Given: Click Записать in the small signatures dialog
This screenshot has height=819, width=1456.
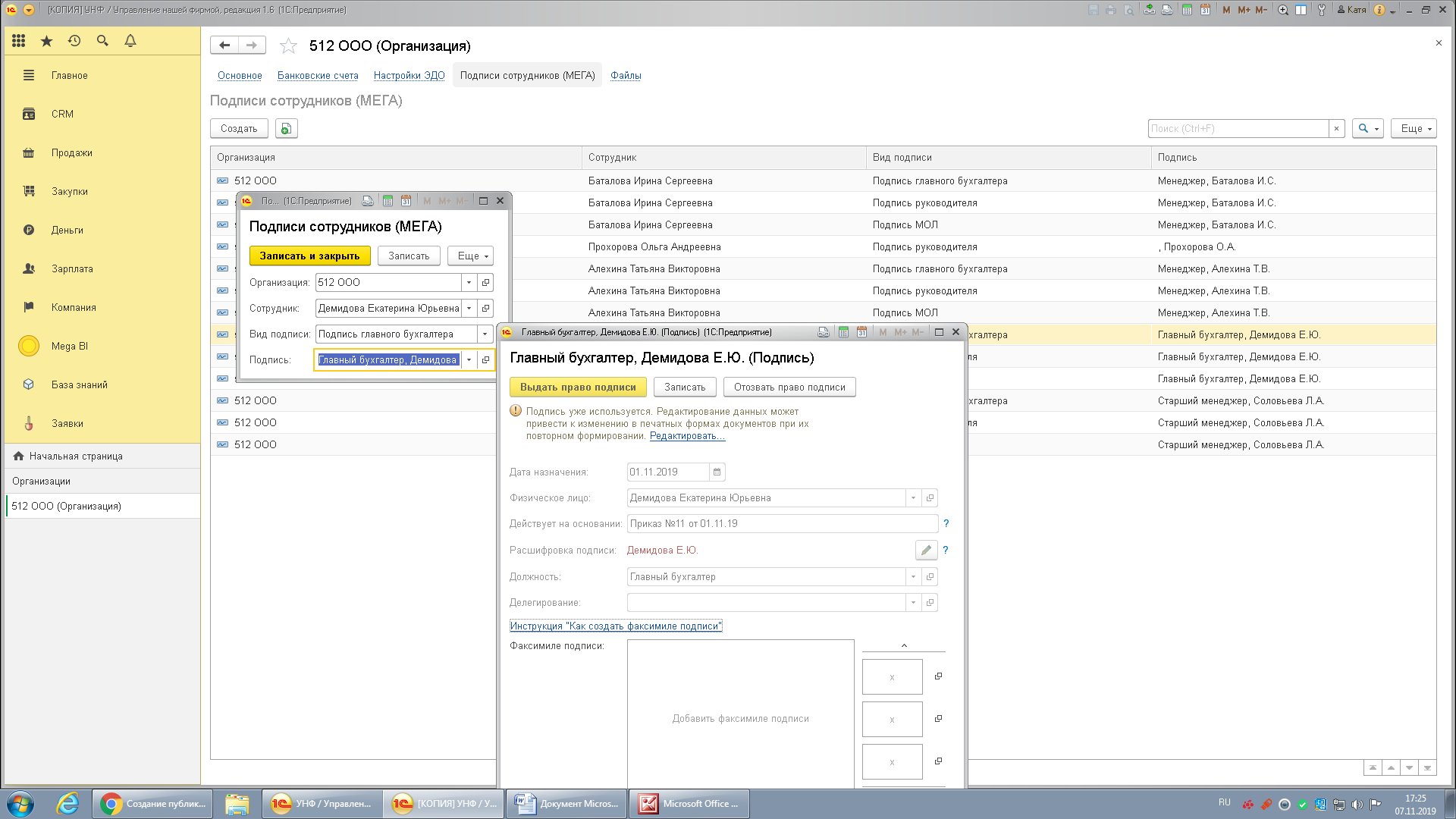Looking at the screenshot, I should 409,256.
